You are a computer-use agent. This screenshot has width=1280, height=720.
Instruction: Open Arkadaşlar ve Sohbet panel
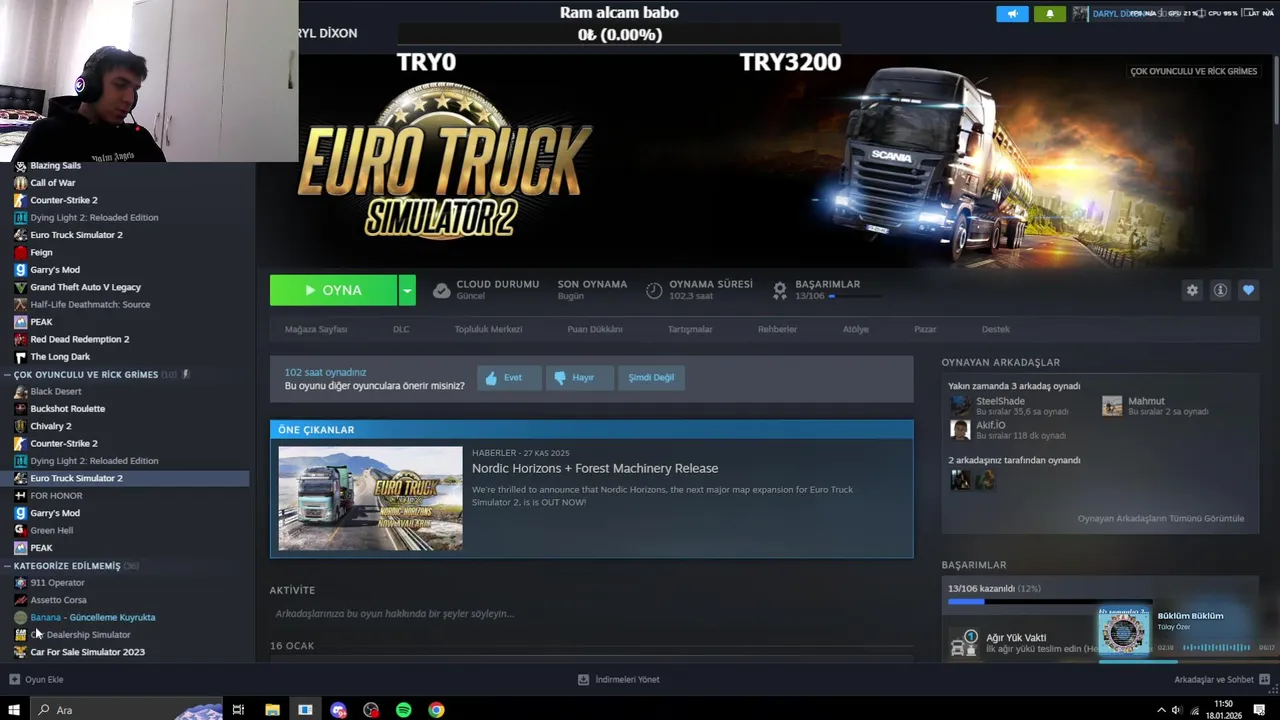pyautogui.click(x=1222, y=680)
